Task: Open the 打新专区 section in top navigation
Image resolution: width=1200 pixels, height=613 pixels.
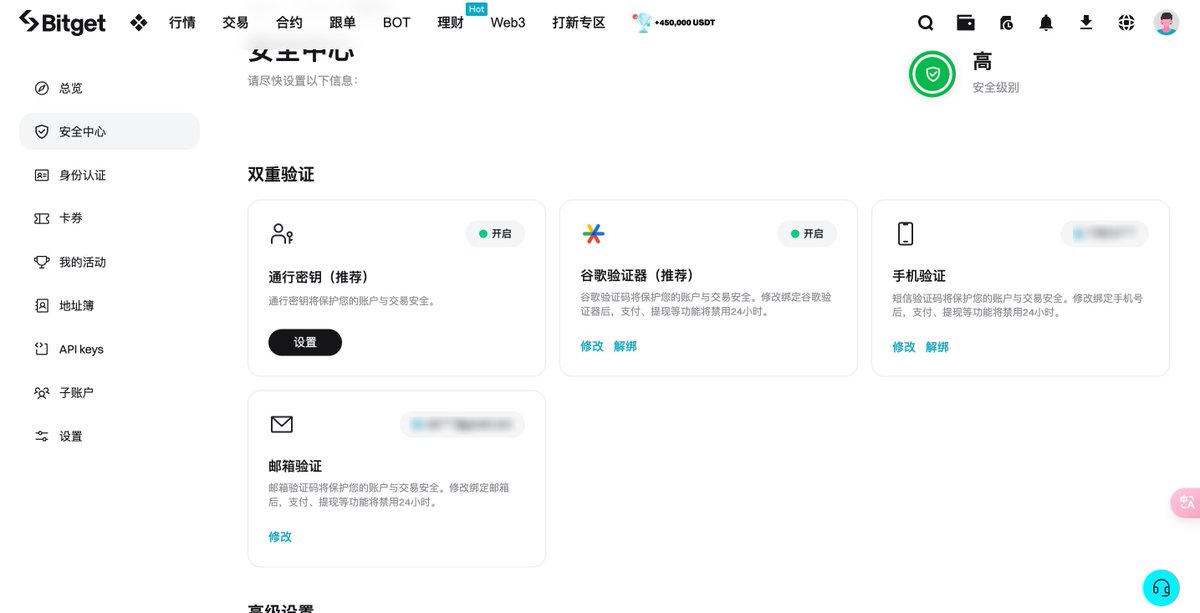Action: click(577, 22)
